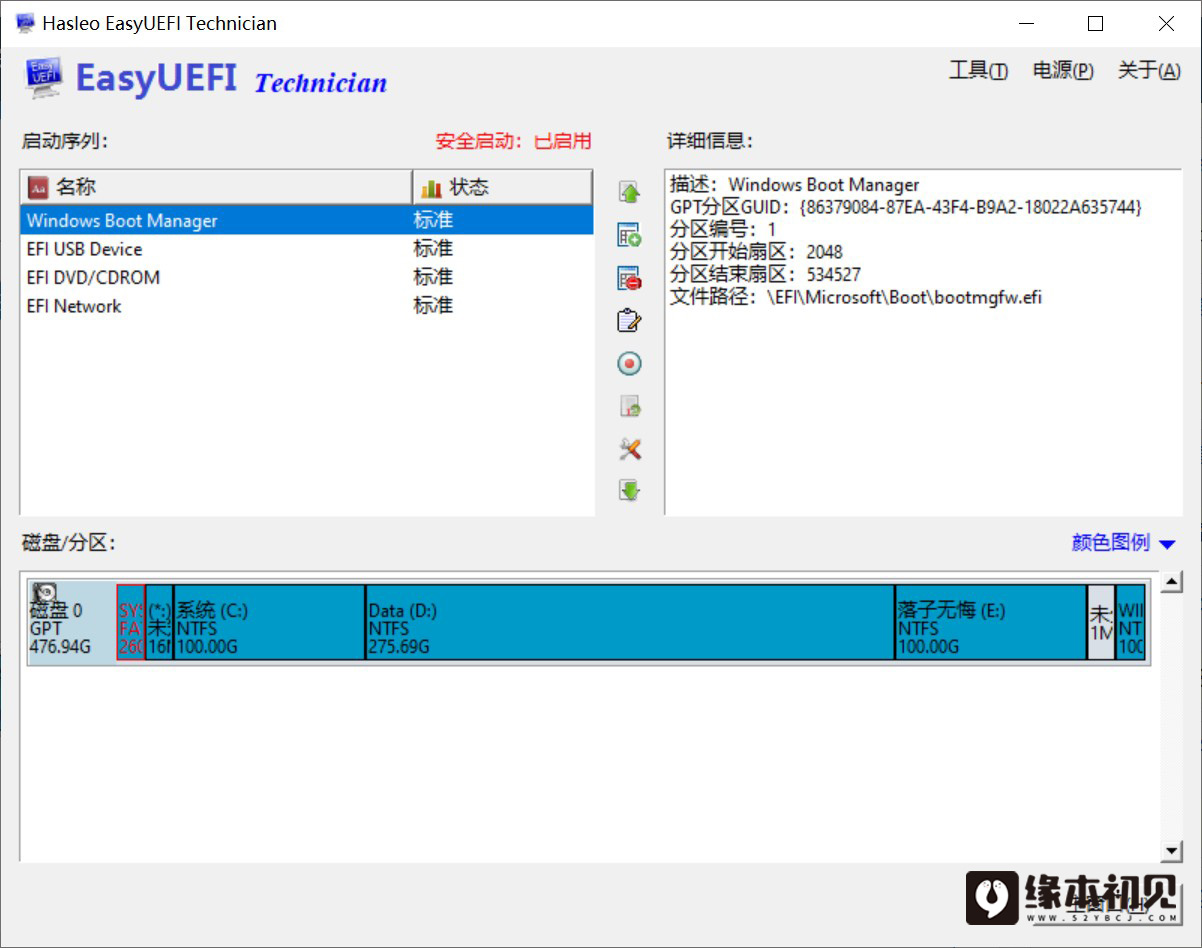The height and width of the screenshot is (948, 1202).
Task: Select the EFI DVD/CDROM entry
Action: coord(307,277)
